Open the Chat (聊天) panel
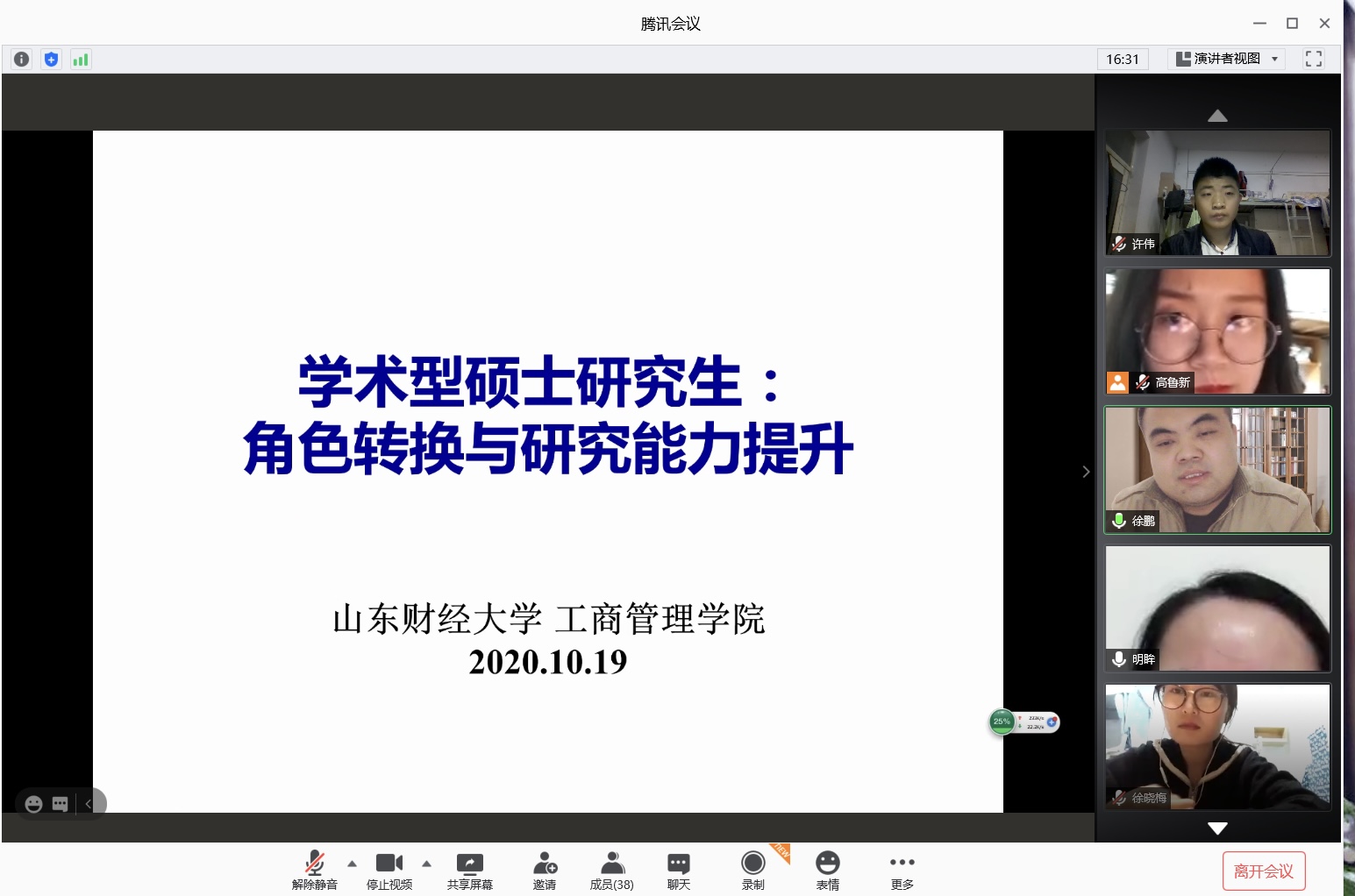The image size is (1355, 896). click(x=678, y=870)
